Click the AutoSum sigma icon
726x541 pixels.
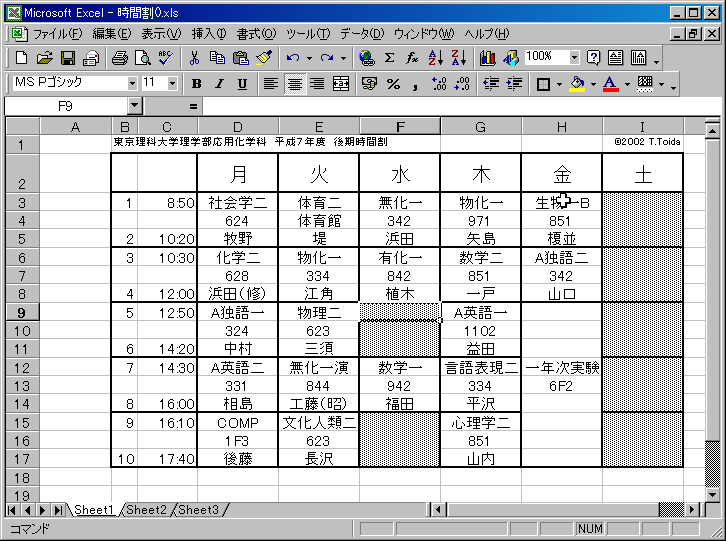pyautogui.click(x=390, y=58)
